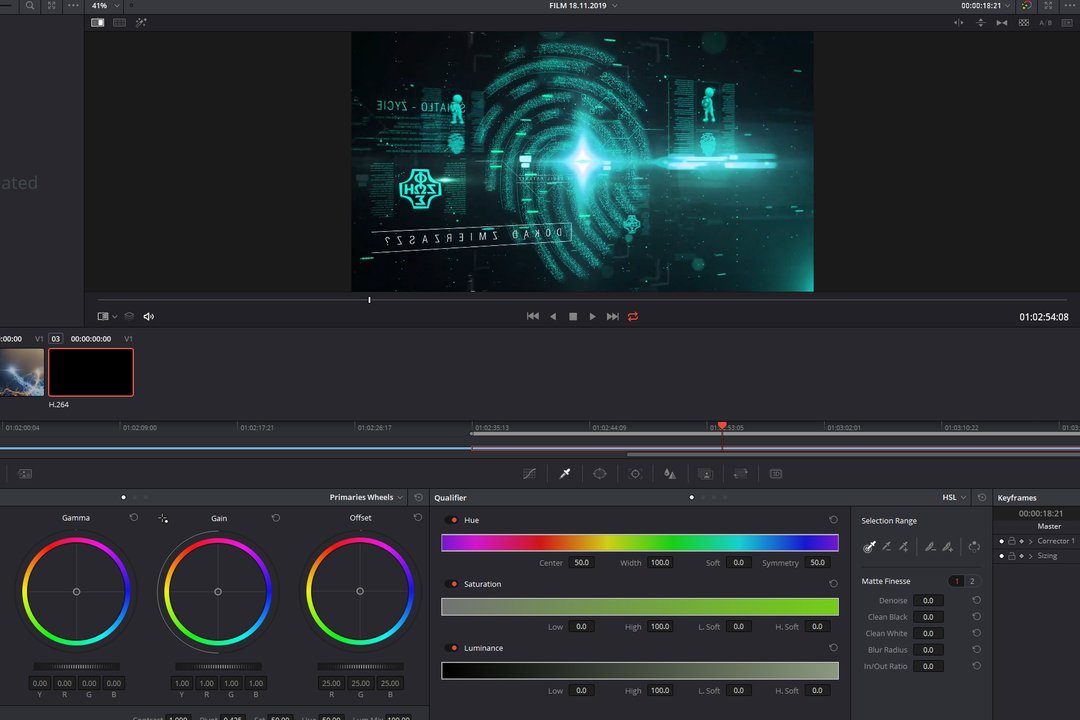Toggle the Saturation qualifier on or off
The width and height of the screenshot is (1080, 720).
tap(453, 584)
